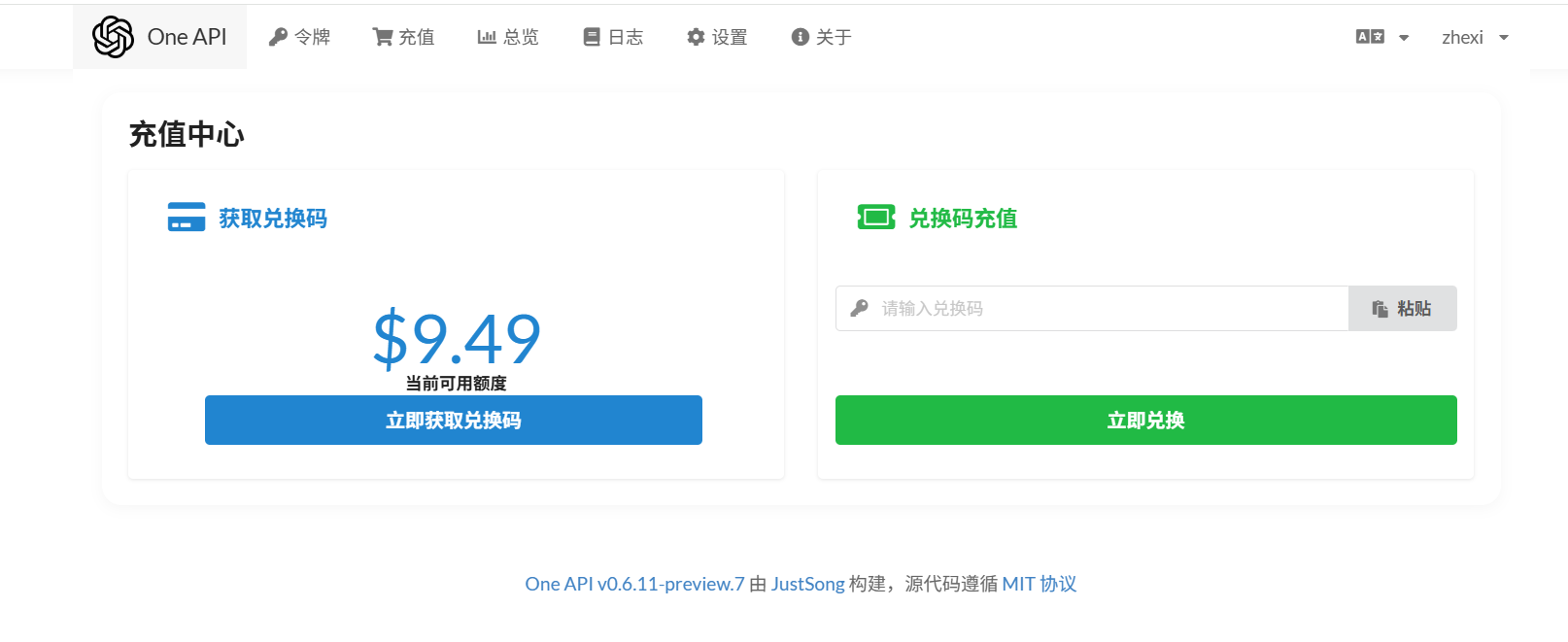Click the 粘贴 paste button
1568x642 pixels.
(1402, 309)
